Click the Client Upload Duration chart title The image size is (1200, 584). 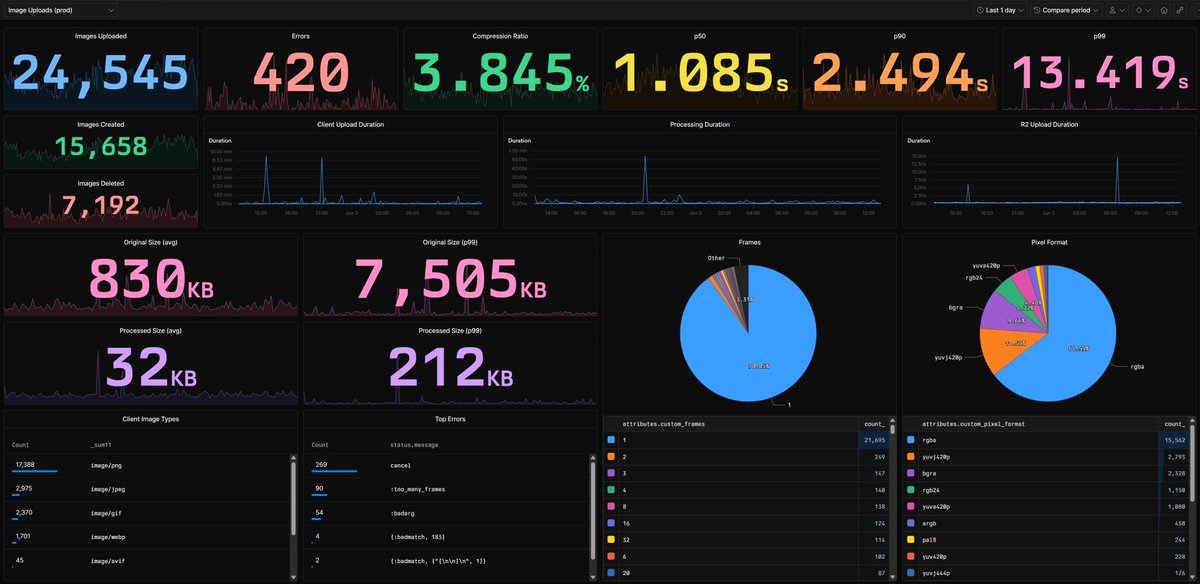point(350,124)
